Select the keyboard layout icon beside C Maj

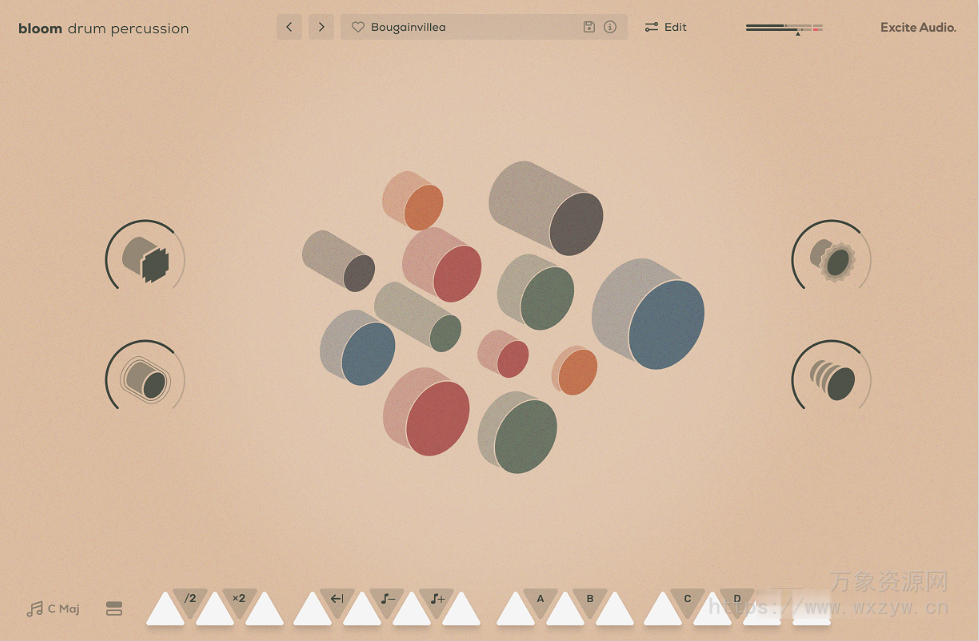point(114,608)
